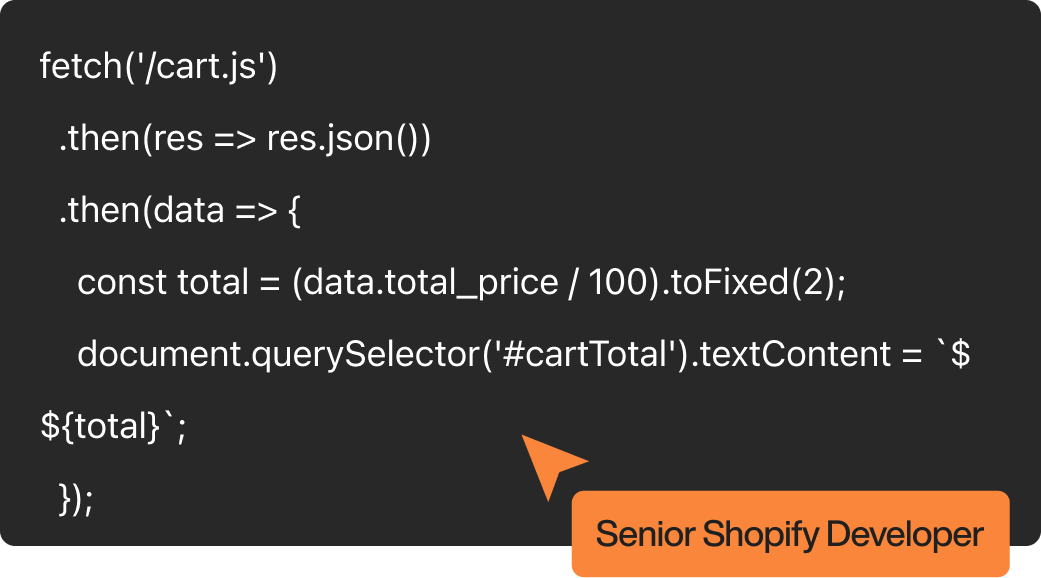Click the closing }); line
Viewport: 1041px width, 578px height.
tap(76, 499)
